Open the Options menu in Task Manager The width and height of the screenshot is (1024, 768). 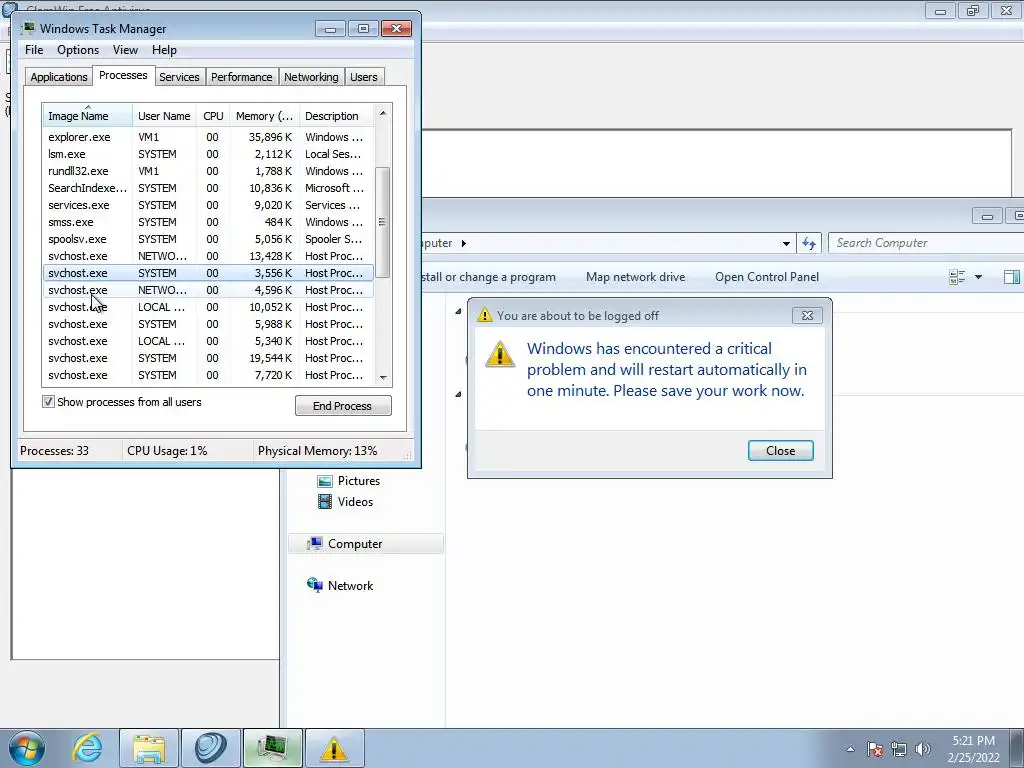point(78,50)
